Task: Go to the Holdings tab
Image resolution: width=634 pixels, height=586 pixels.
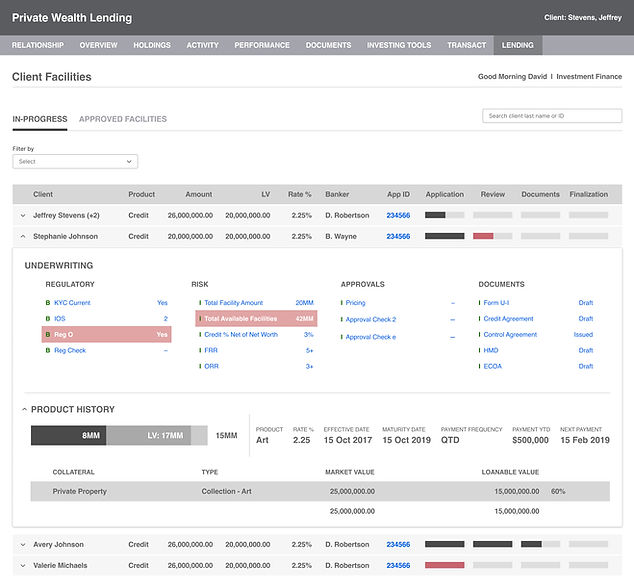Action: click(x=152, y=45)
